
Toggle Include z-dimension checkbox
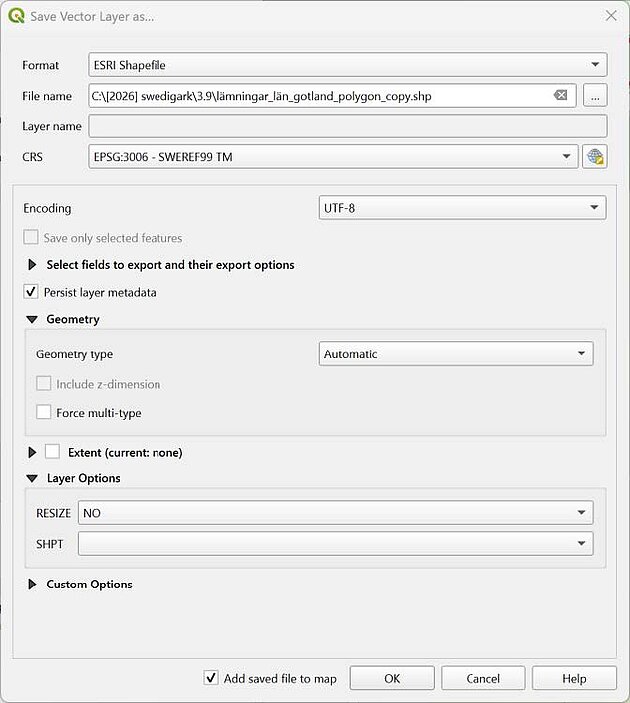[x=43, y=384]
